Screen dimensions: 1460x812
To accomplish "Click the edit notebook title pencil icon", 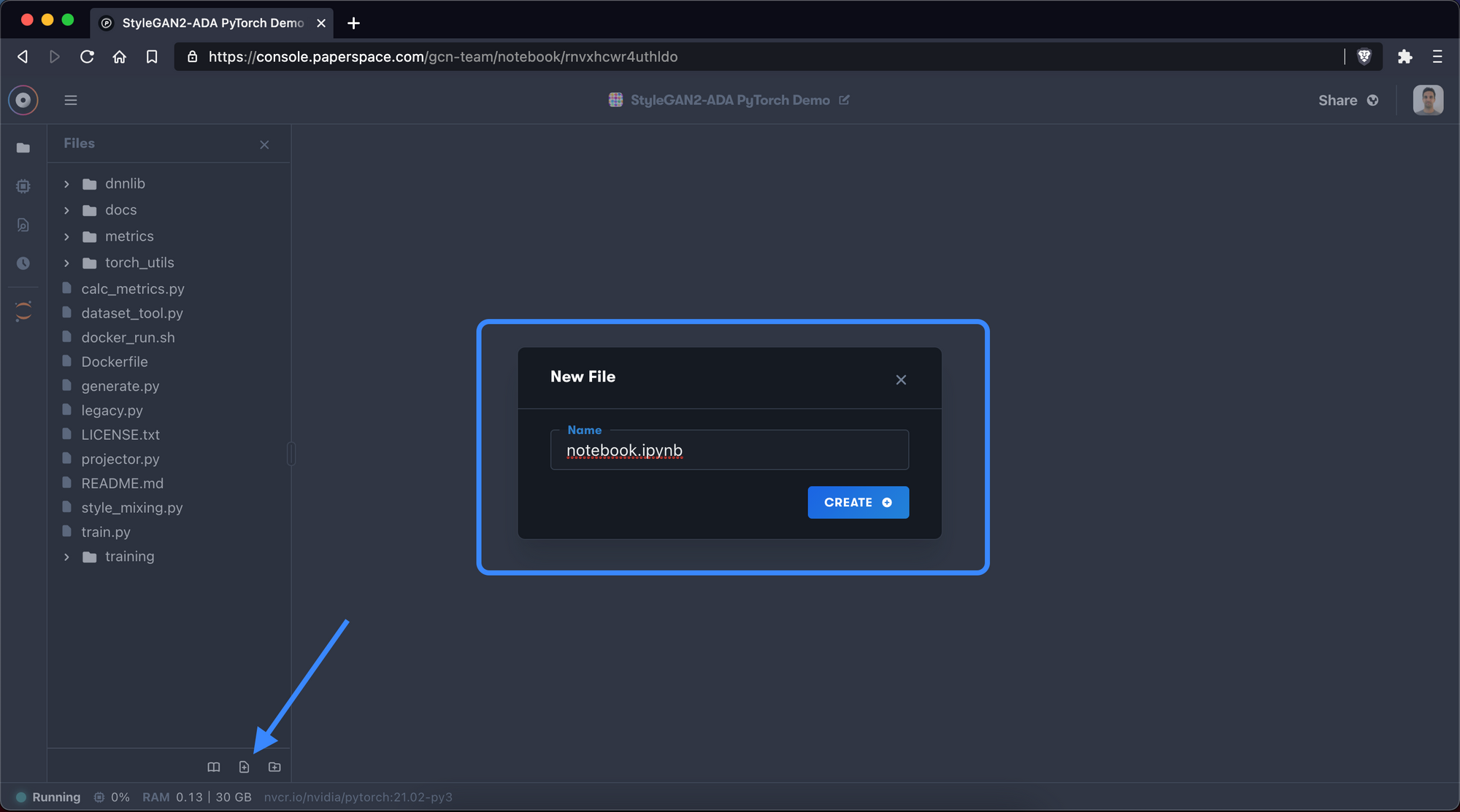I will (x=845, y=100).
